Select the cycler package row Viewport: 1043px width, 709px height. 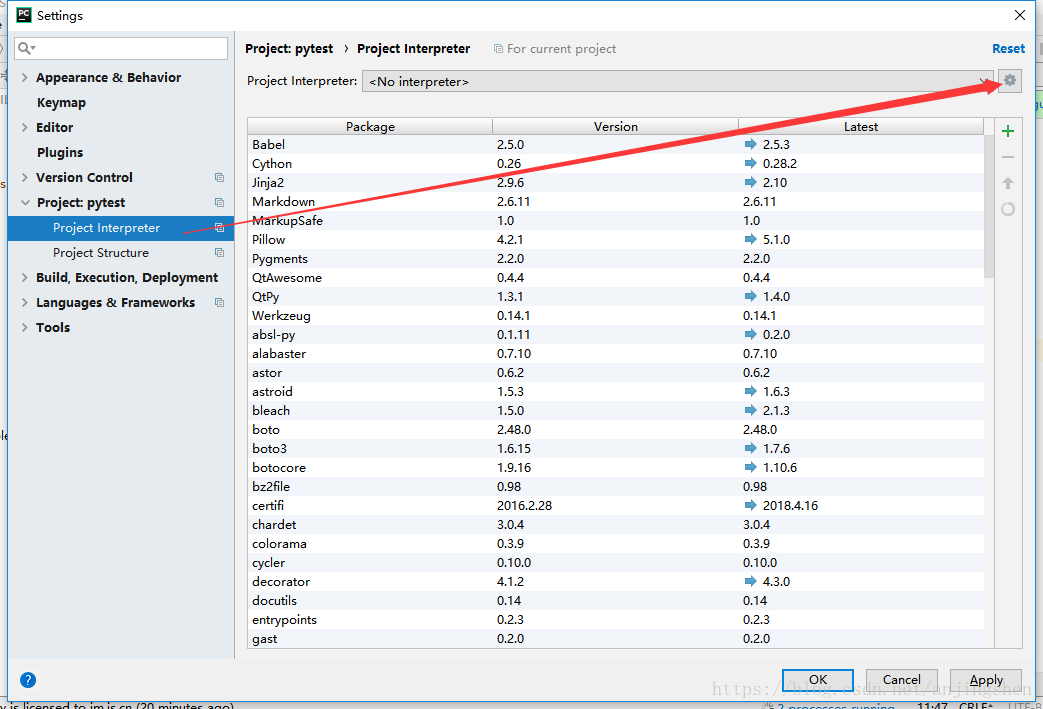point(616,563)
